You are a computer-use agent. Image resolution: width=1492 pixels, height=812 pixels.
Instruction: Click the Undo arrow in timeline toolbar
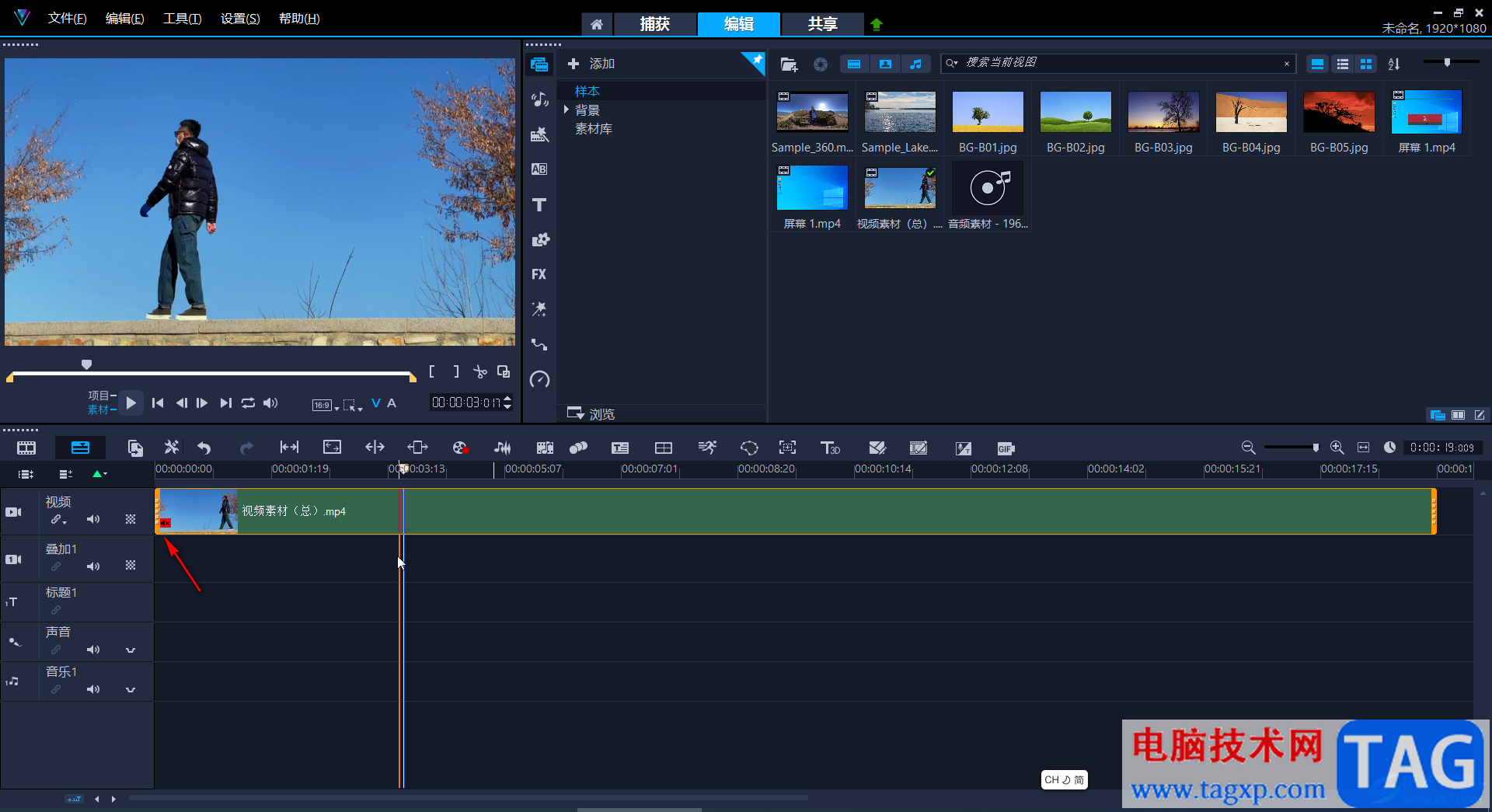tap(204, 448)
